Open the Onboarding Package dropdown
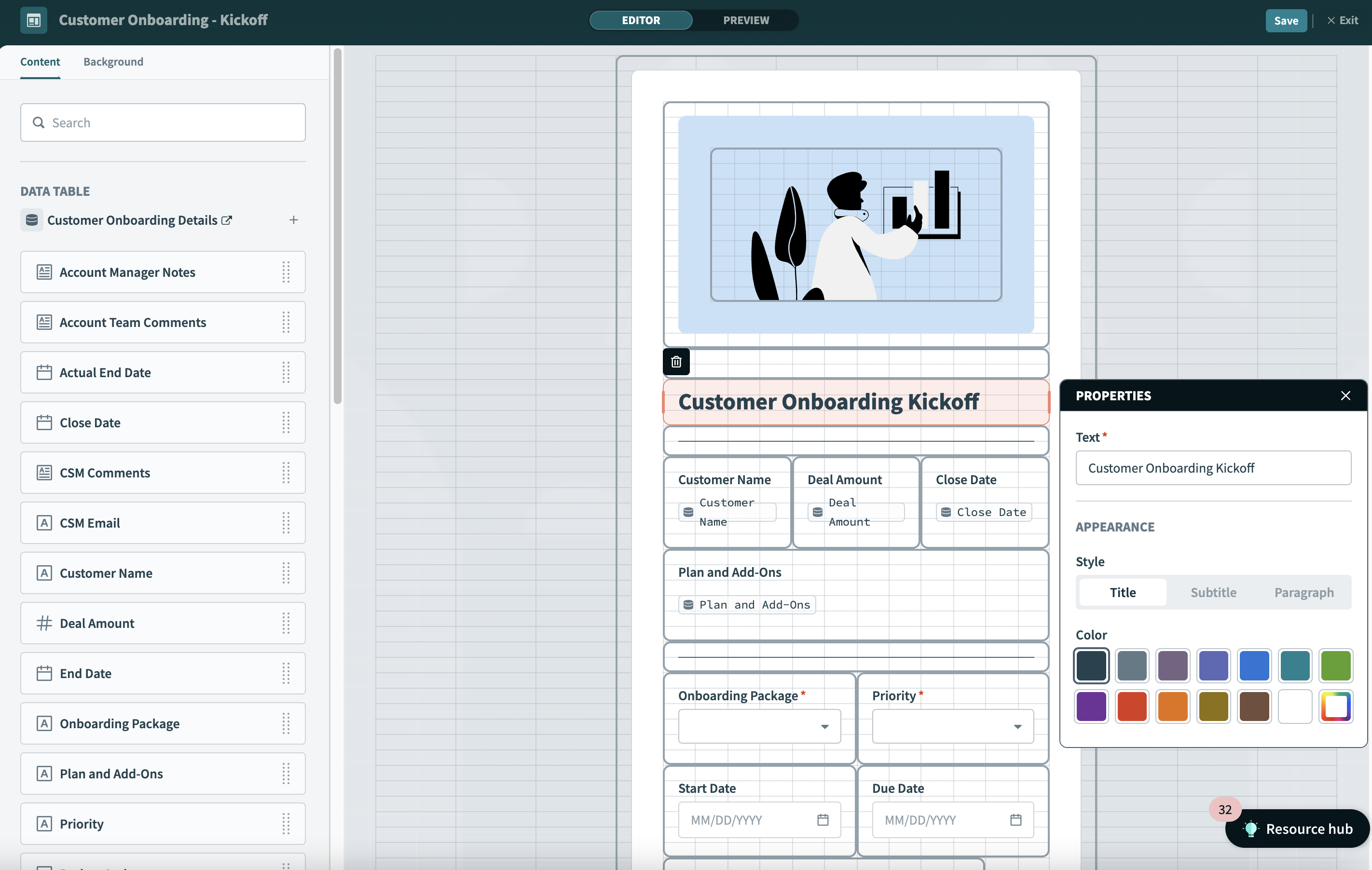The image size is (1372, 870). [x=759, y=726]
